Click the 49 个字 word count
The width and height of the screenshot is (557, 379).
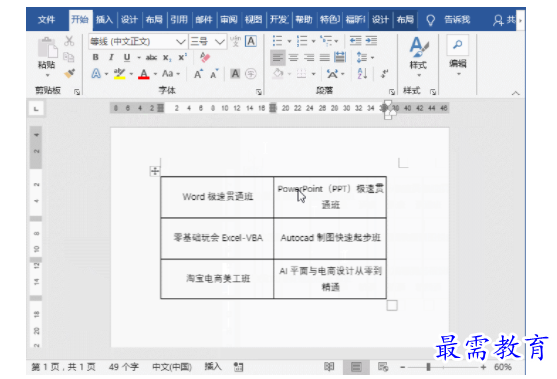tap(123, 367)
